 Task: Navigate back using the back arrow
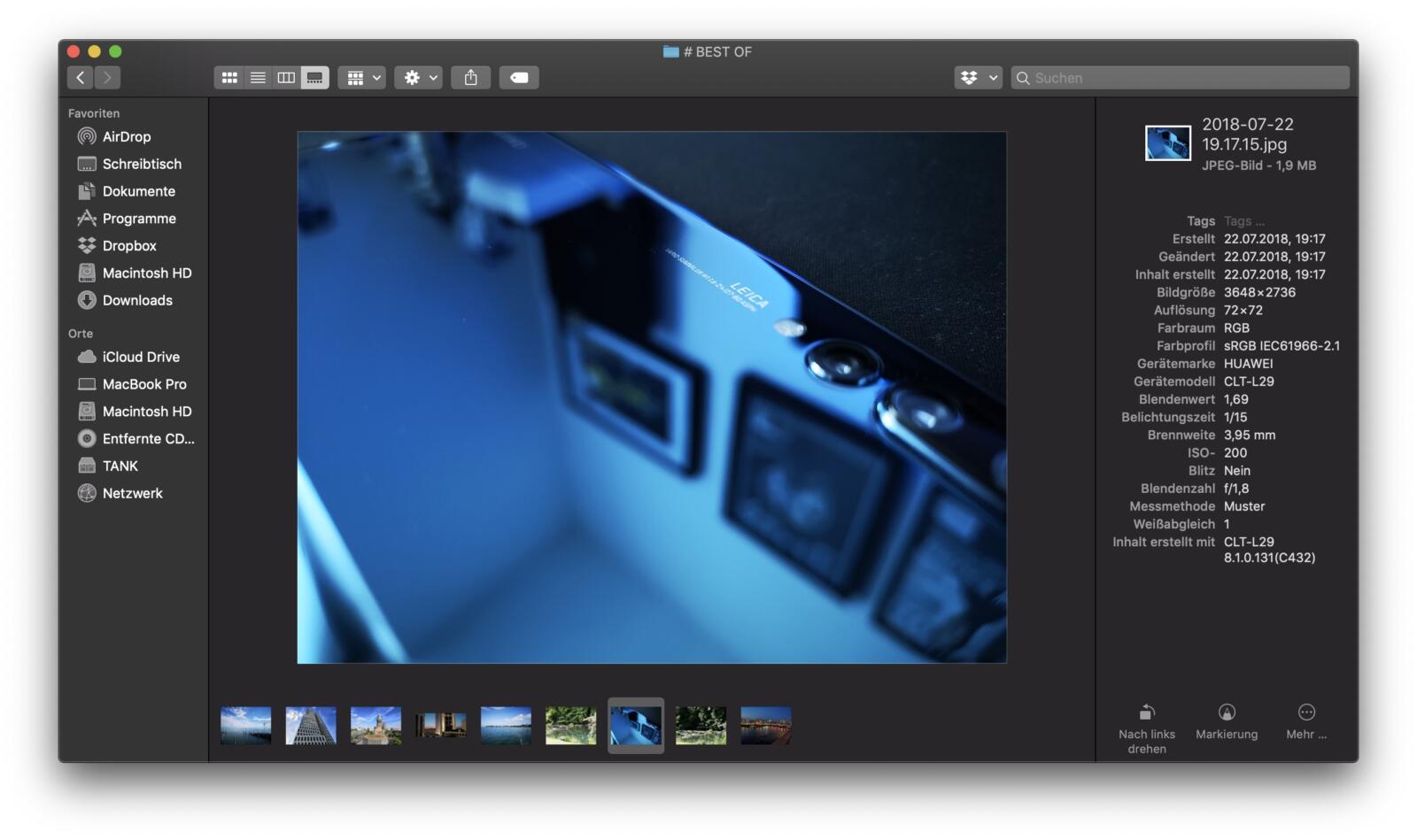(80, 77)
